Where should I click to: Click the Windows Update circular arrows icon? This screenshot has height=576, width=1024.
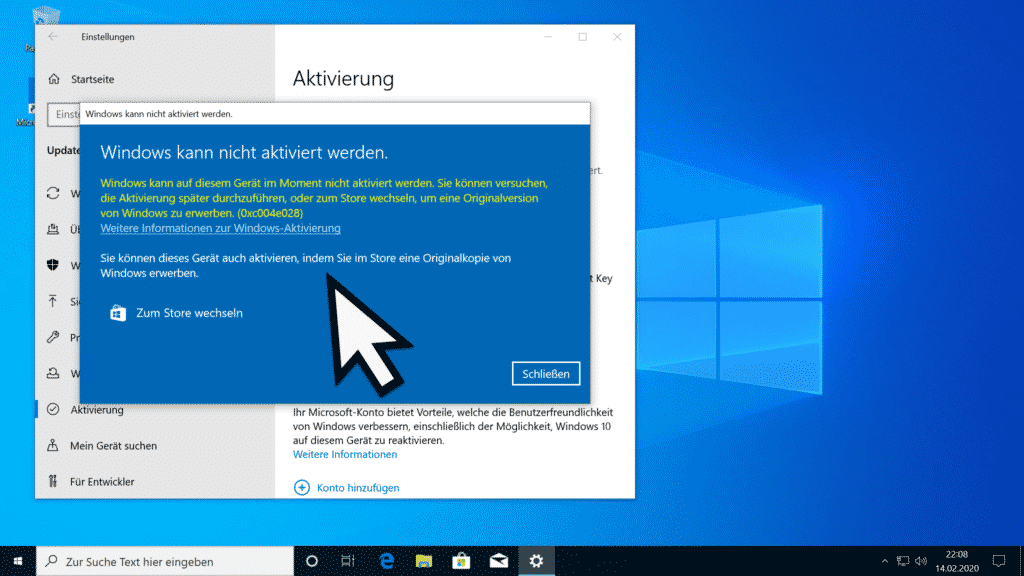pyautogui.click(x=53, y=193)
